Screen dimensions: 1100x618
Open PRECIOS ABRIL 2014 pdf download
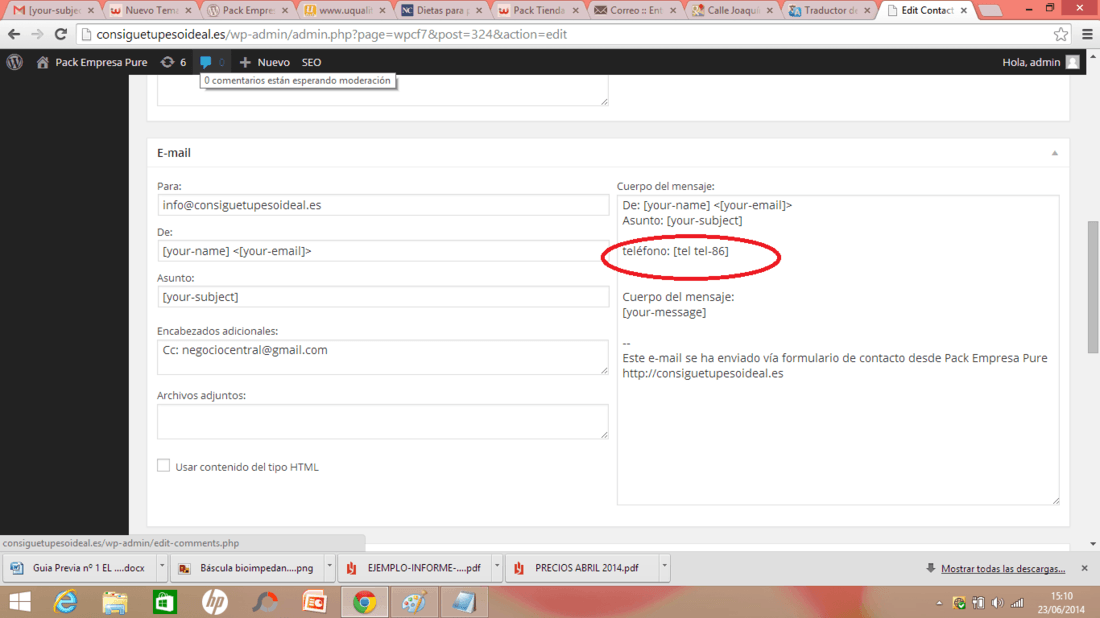[582, 567]
